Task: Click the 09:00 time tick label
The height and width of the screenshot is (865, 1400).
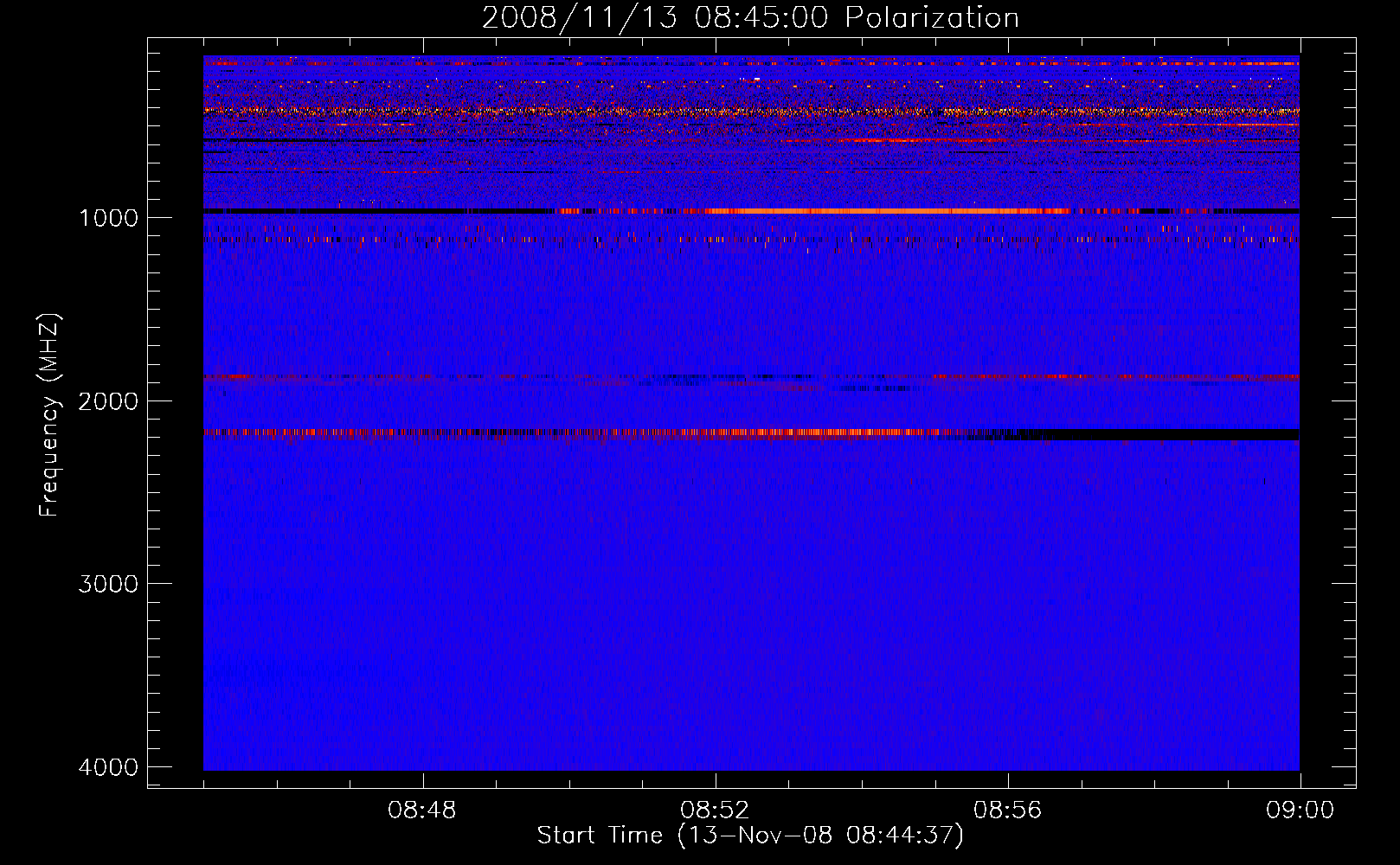Action: pyautogui.click(x=1300, y=811)
